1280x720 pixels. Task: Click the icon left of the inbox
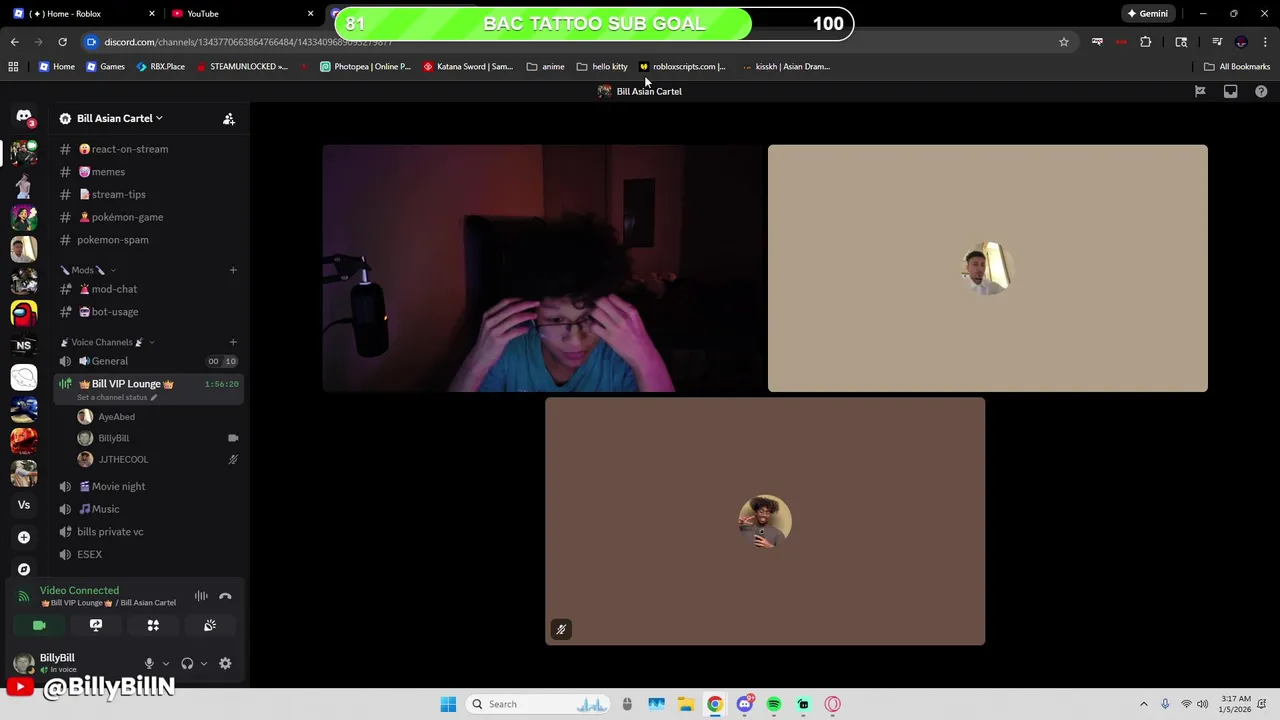pos(1200,91)
